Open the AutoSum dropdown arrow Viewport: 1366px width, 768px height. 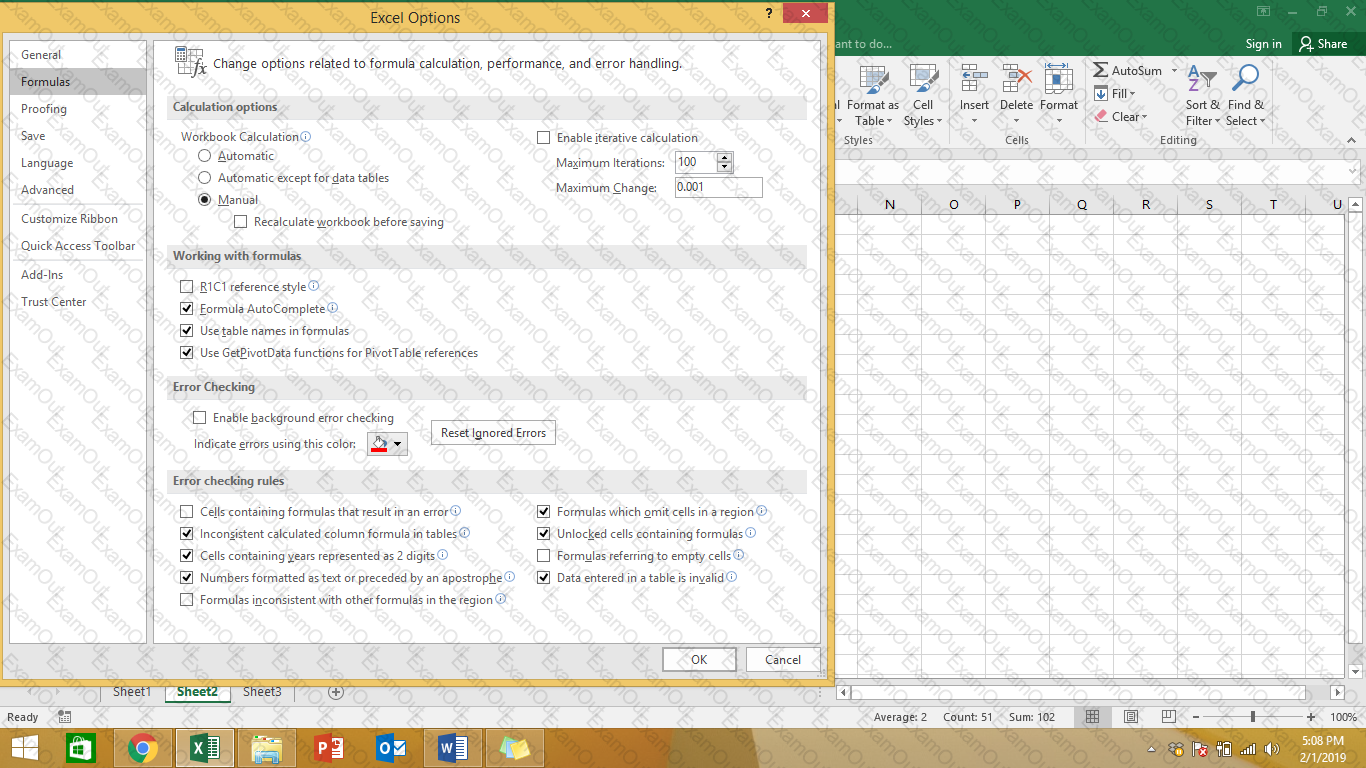pos(1174,71)
